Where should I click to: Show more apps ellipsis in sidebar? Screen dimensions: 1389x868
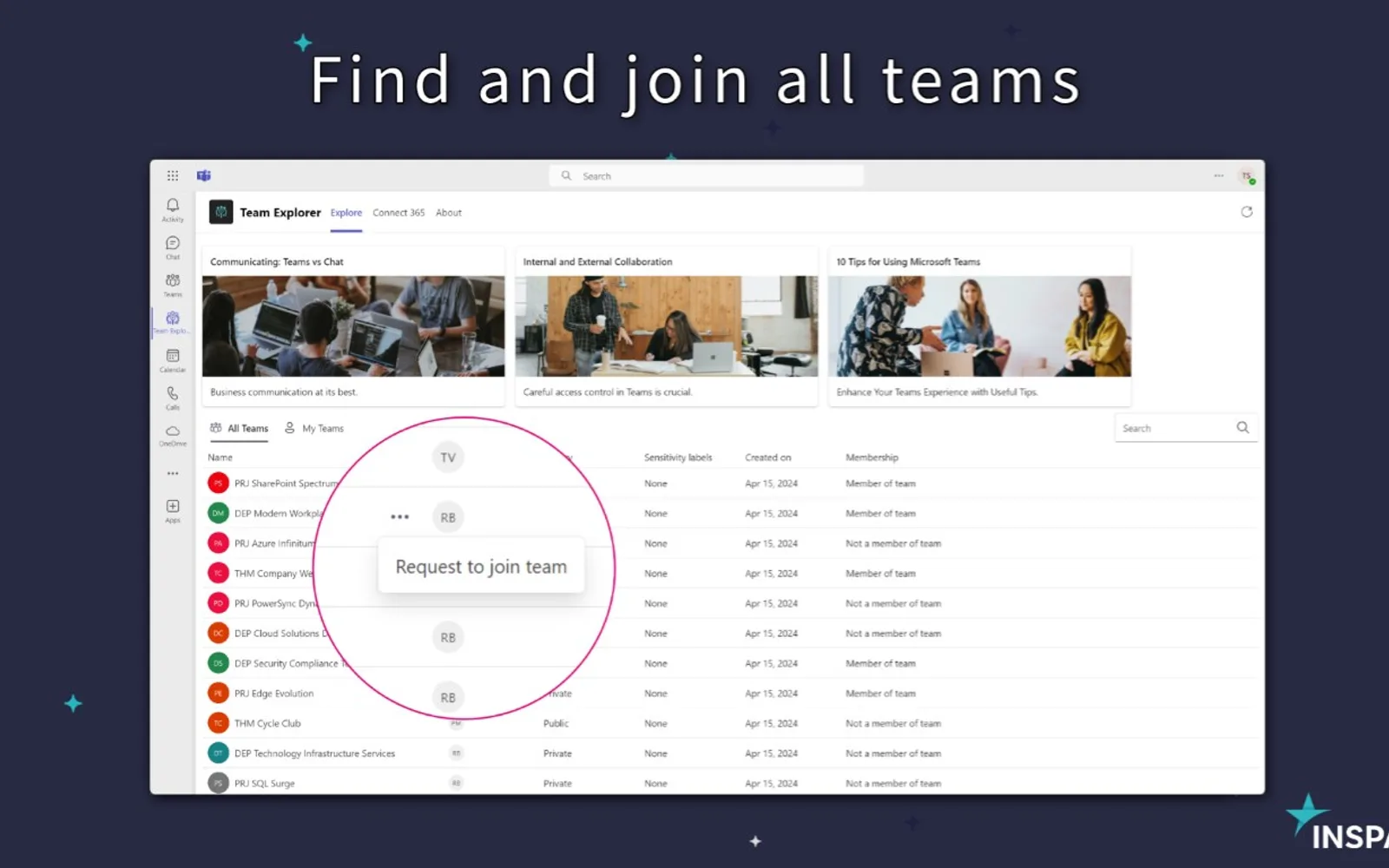click(x=173, y=473)
